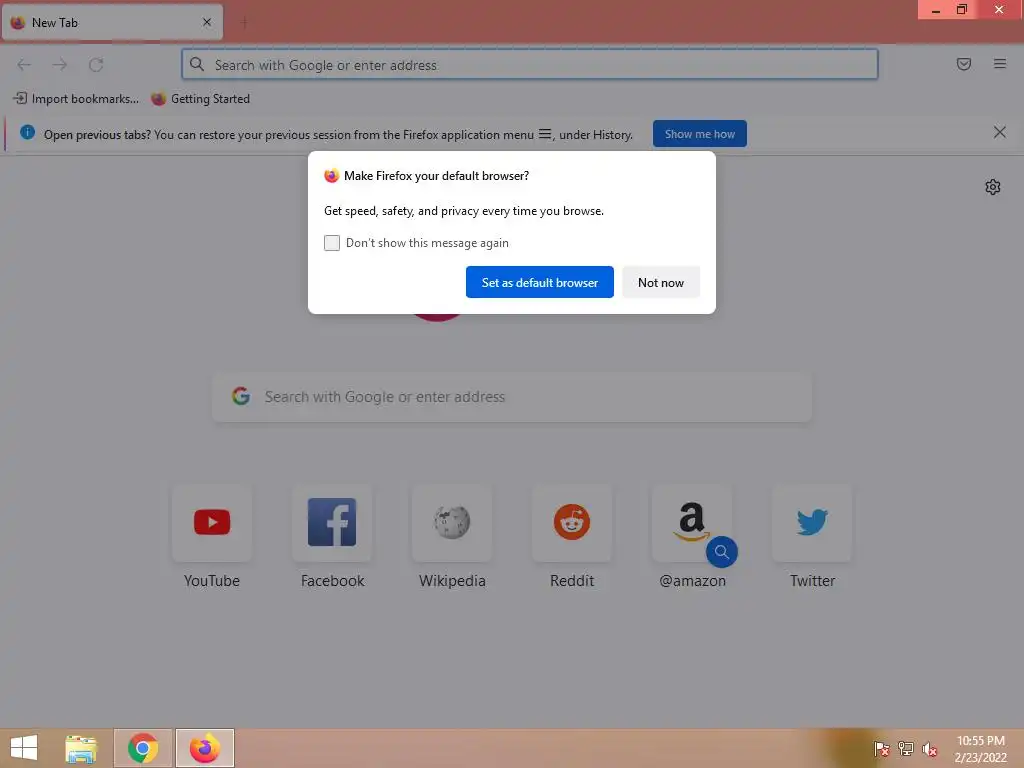
Task: Open the Windows Start button
Action: [x=24, y=748]
